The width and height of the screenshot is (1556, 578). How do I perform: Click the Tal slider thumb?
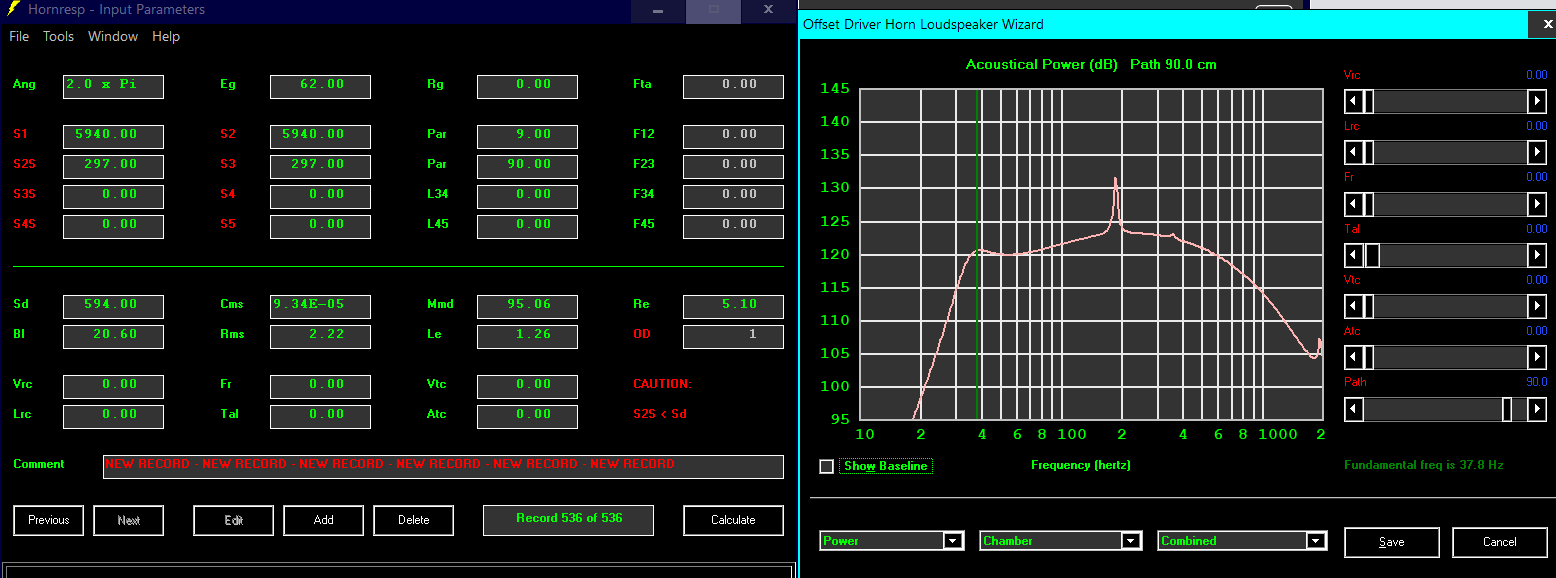tap(1373, 255)
